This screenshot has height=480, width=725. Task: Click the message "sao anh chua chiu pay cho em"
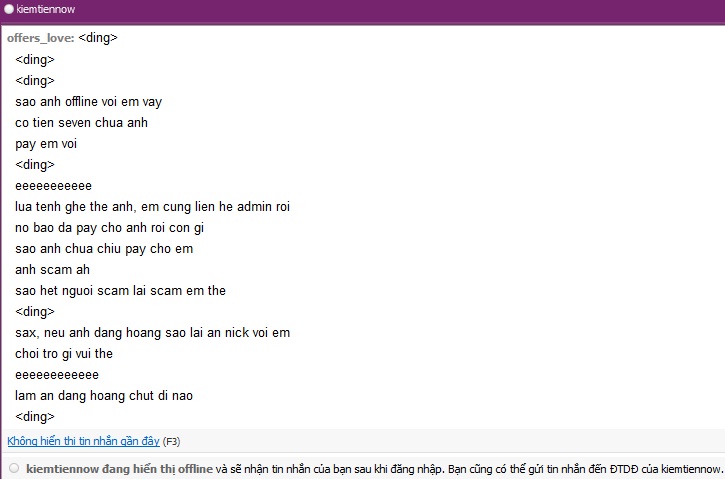[104, 248]
